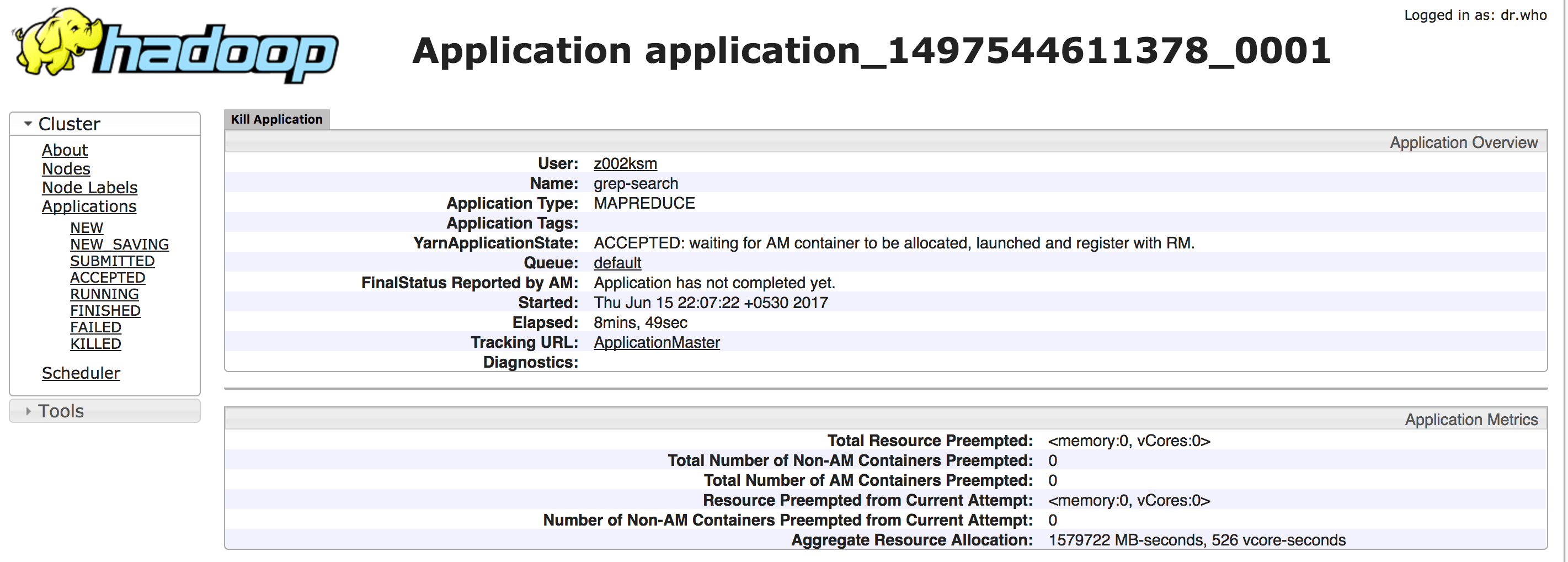This screenshot has width=1568, height=562.
Task: View FAILED applications
Action: pyautogui.click(x=95, y=327)
